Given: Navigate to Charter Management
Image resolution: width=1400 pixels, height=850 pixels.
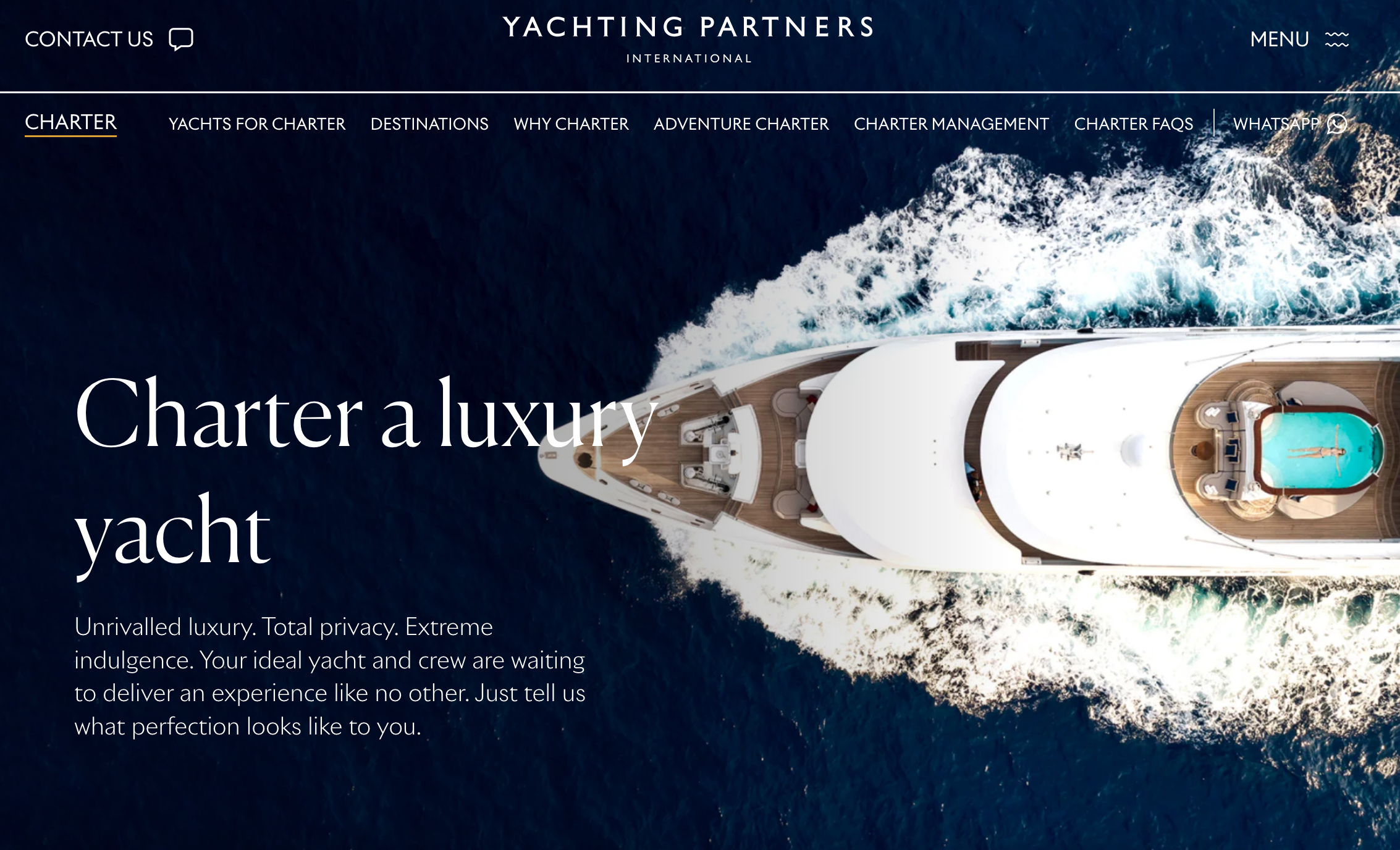Looking at the screenshot, I should click(951, 124).
